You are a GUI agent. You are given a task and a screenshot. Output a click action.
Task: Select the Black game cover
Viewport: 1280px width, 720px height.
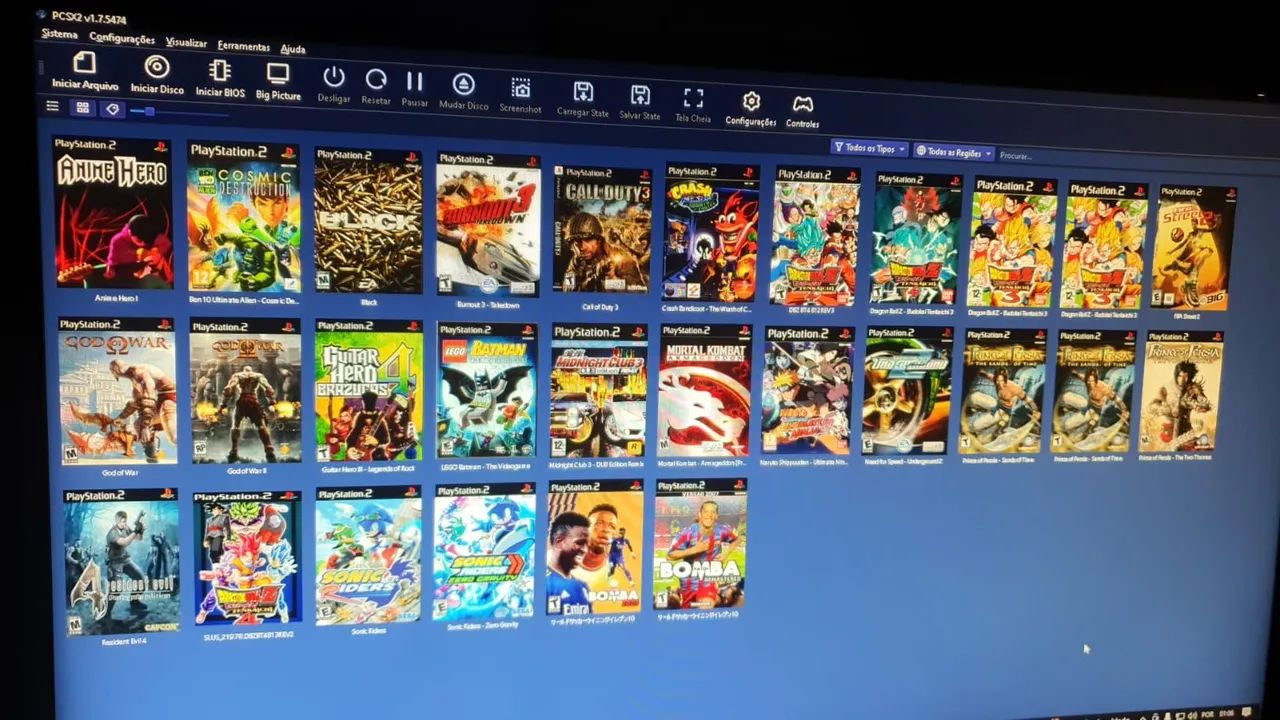click(x=368, y=221)
